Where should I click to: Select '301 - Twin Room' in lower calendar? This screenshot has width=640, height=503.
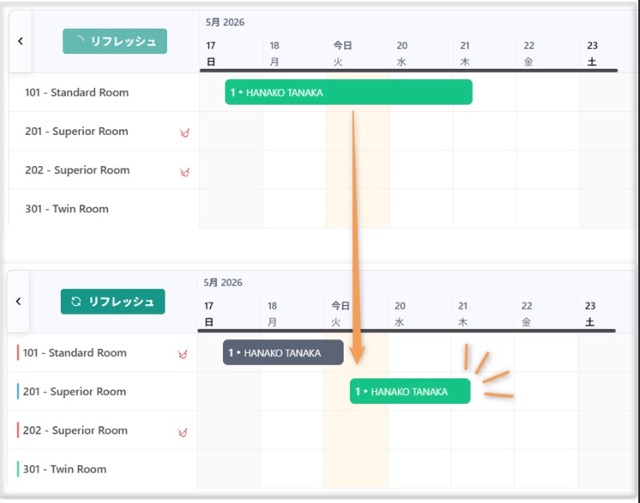[x=65, y=469]
